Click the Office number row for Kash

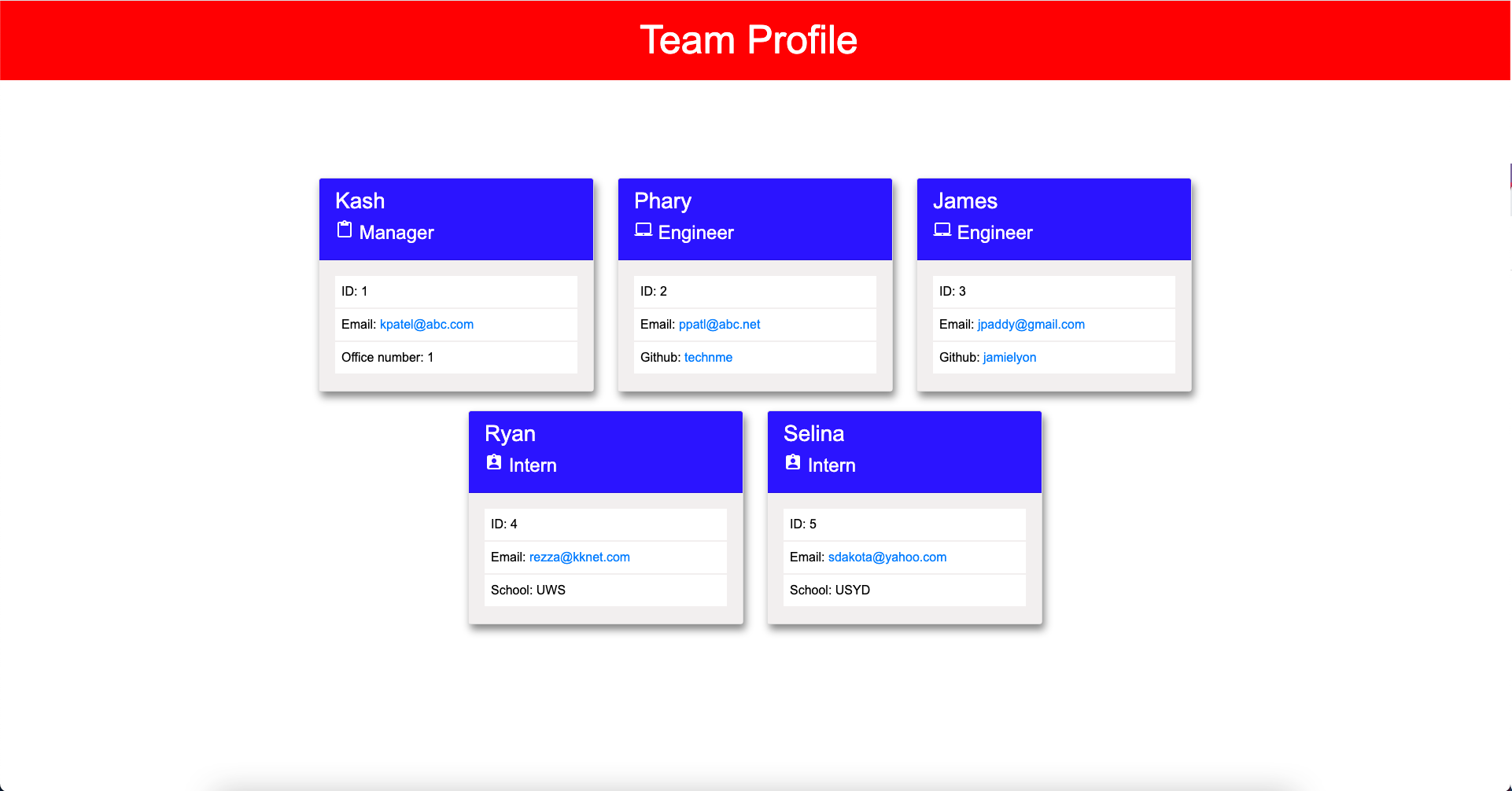coord(455,357)
